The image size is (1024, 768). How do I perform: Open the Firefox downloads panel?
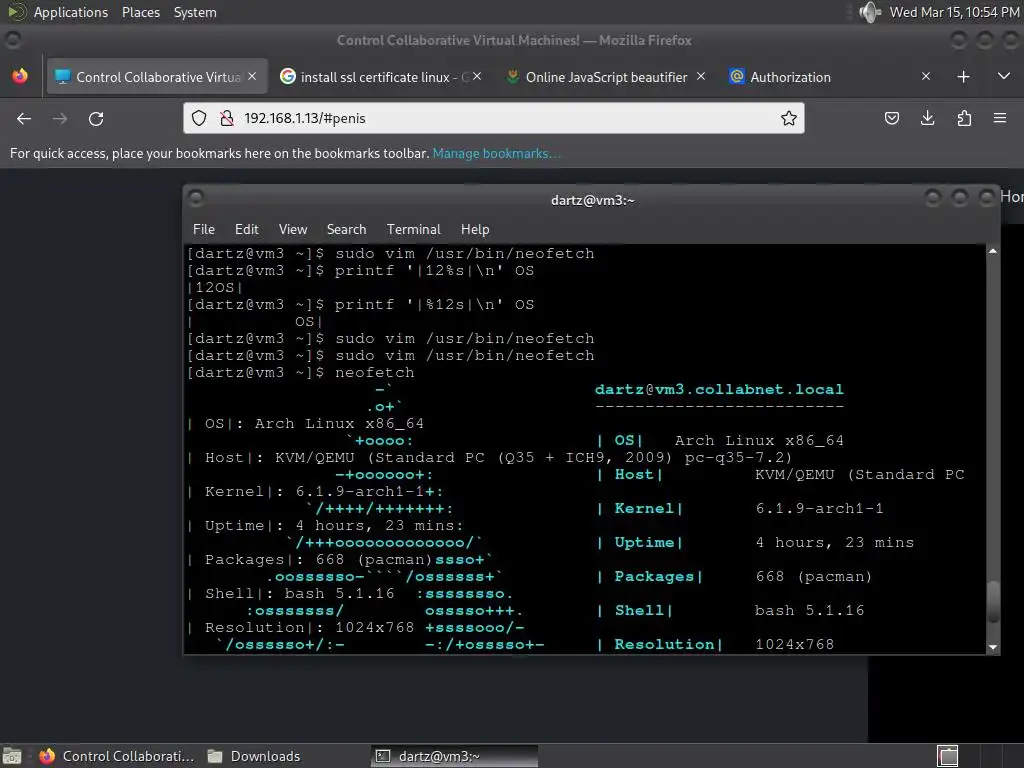tap(927, 118)
